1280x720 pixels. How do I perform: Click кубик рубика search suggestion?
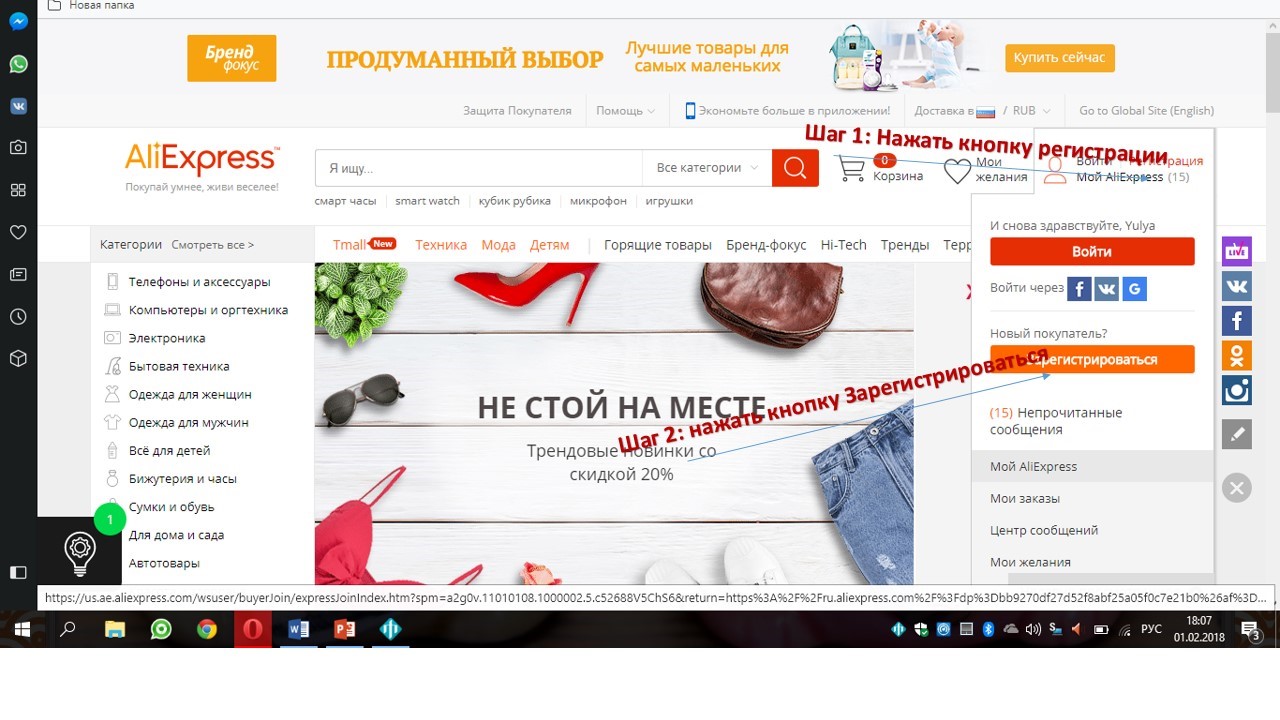514,201
